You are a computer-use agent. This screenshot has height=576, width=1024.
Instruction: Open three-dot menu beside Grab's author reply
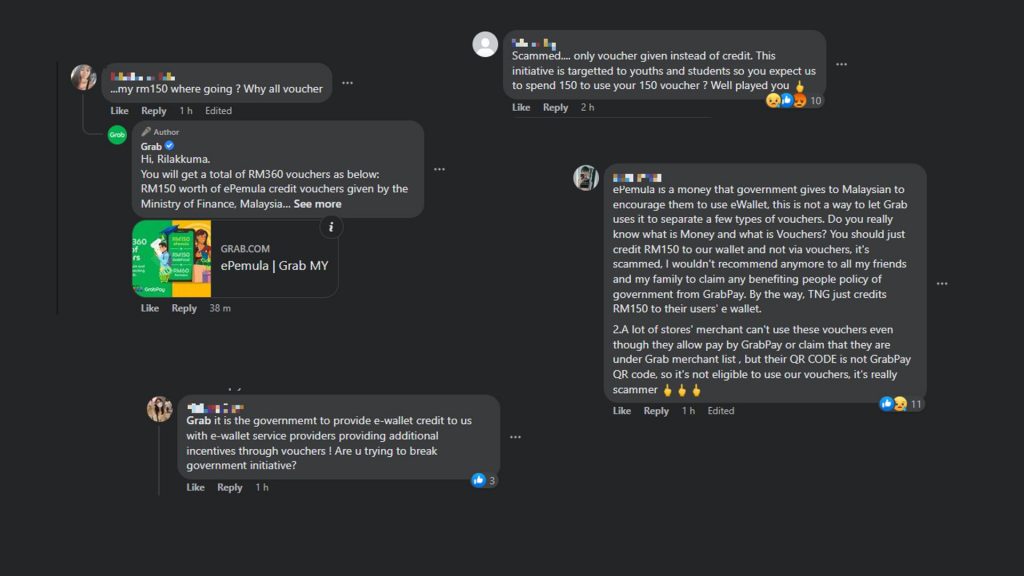(x=439, y=170)
